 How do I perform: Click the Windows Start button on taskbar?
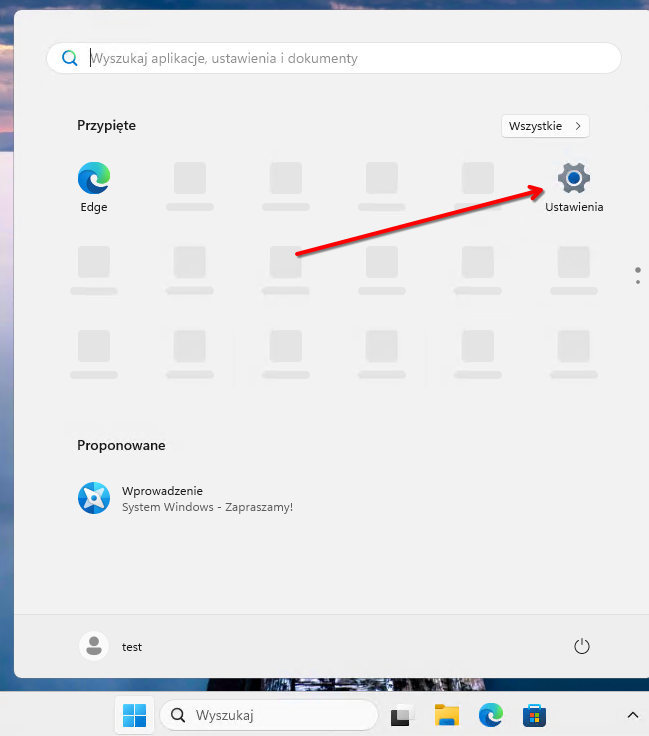coord(134,715)
